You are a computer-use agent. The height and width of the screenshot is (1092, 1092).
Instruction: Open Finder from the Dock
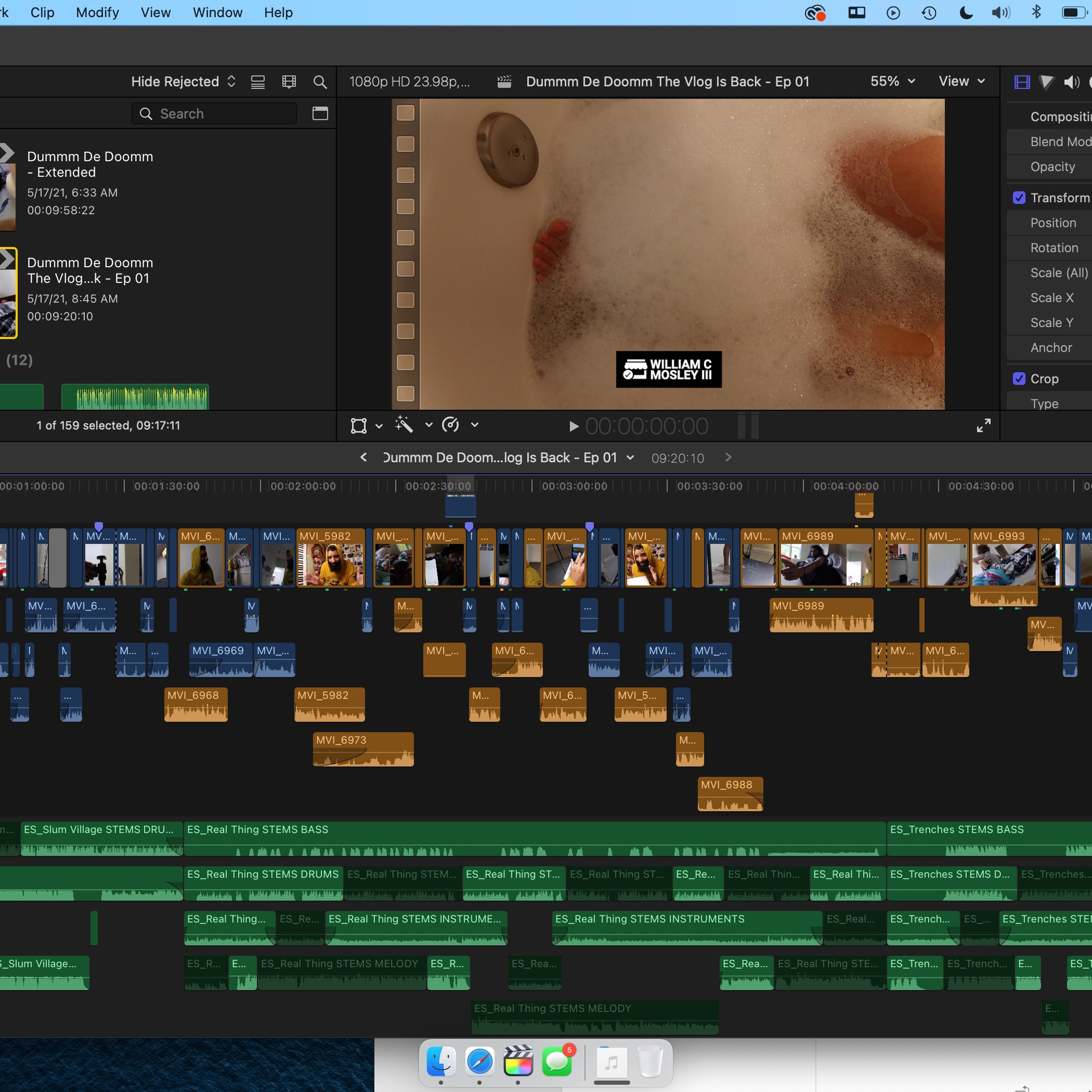pos(441,1061)
